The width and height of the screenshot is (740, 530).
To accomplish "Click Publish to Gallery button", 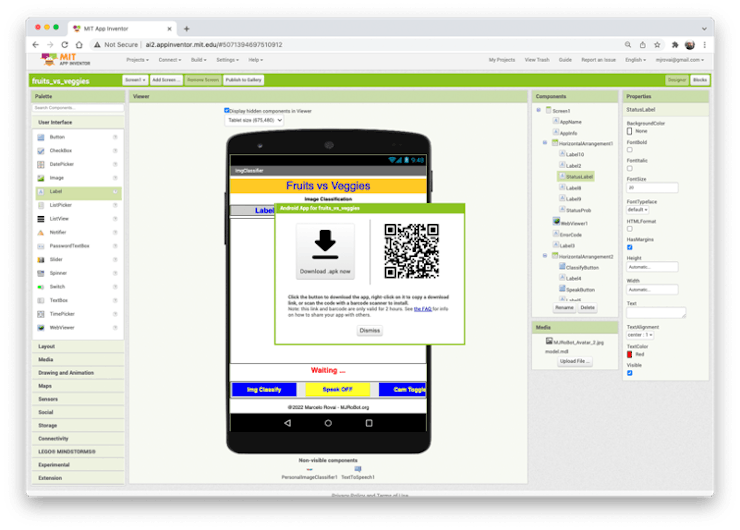I will (x=244, y=80).
